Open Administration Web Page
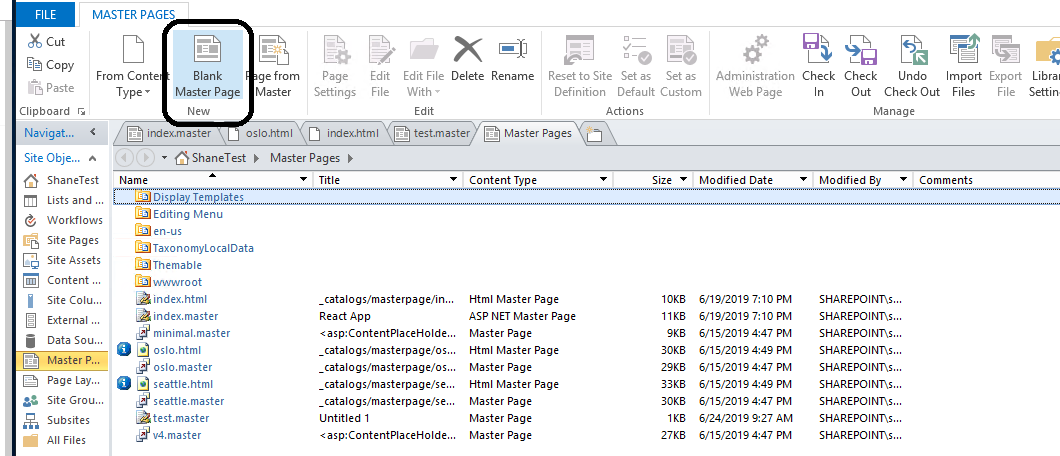 (x=755, y=66)
